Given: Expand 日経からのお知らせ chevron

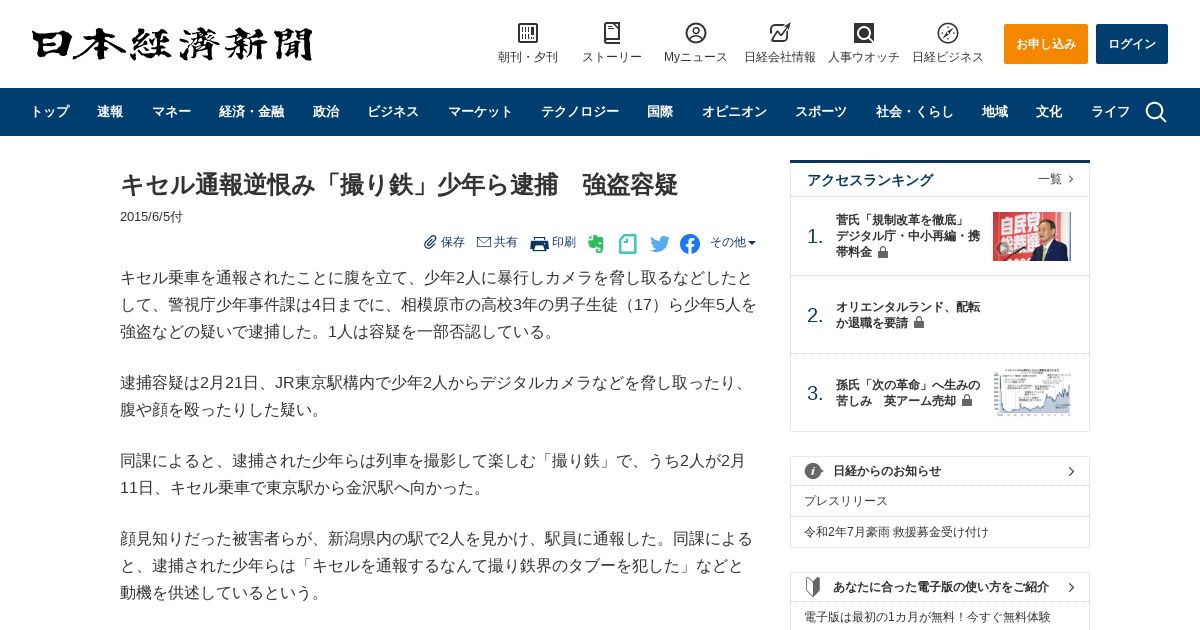Looking at the screenshot, I should click(1071, 471).
